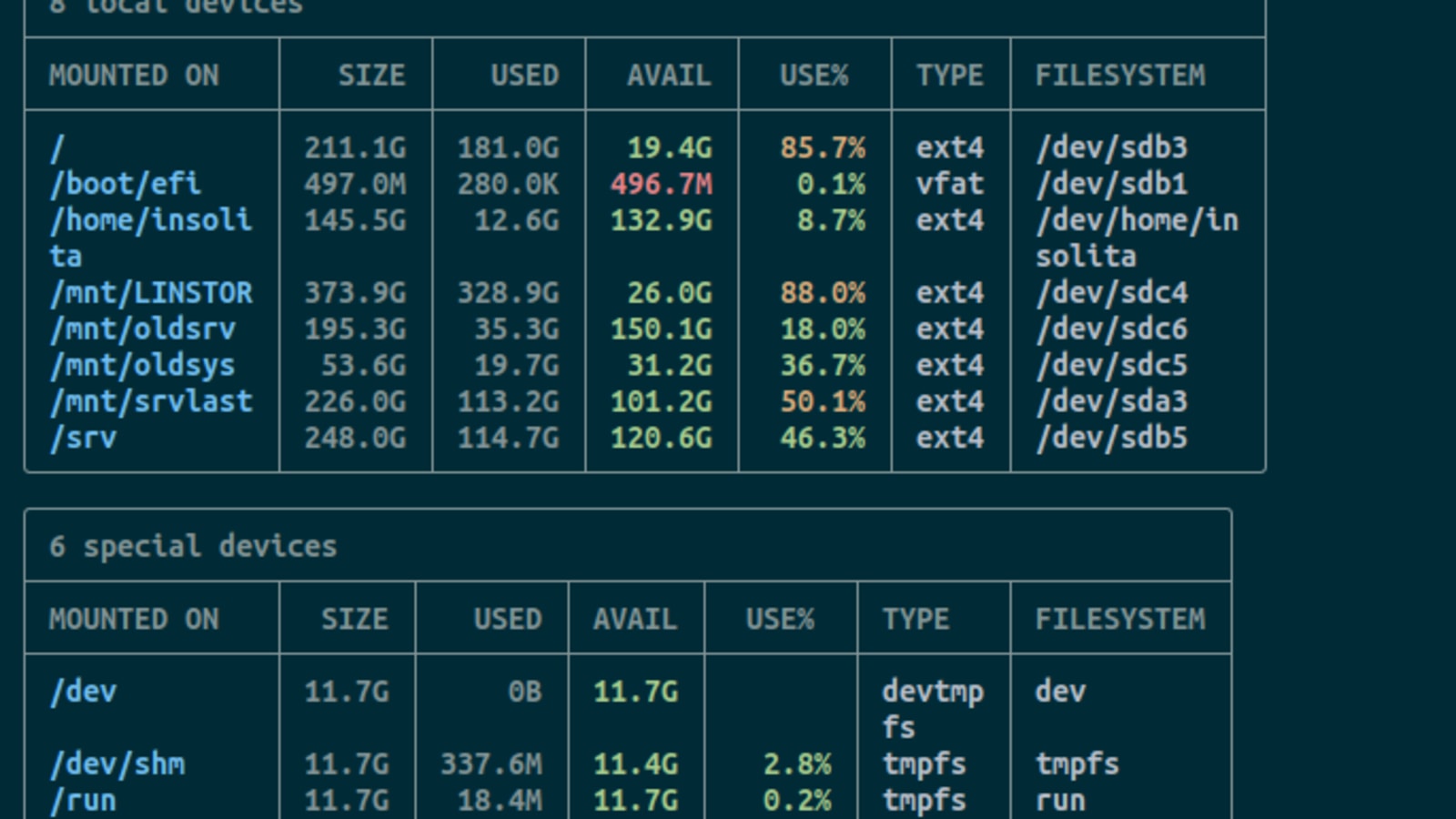Viewport: 1456px width, 819px height.
Task: Click the /mnt/LINSTOR mount point
Action: tap(151, 293)
